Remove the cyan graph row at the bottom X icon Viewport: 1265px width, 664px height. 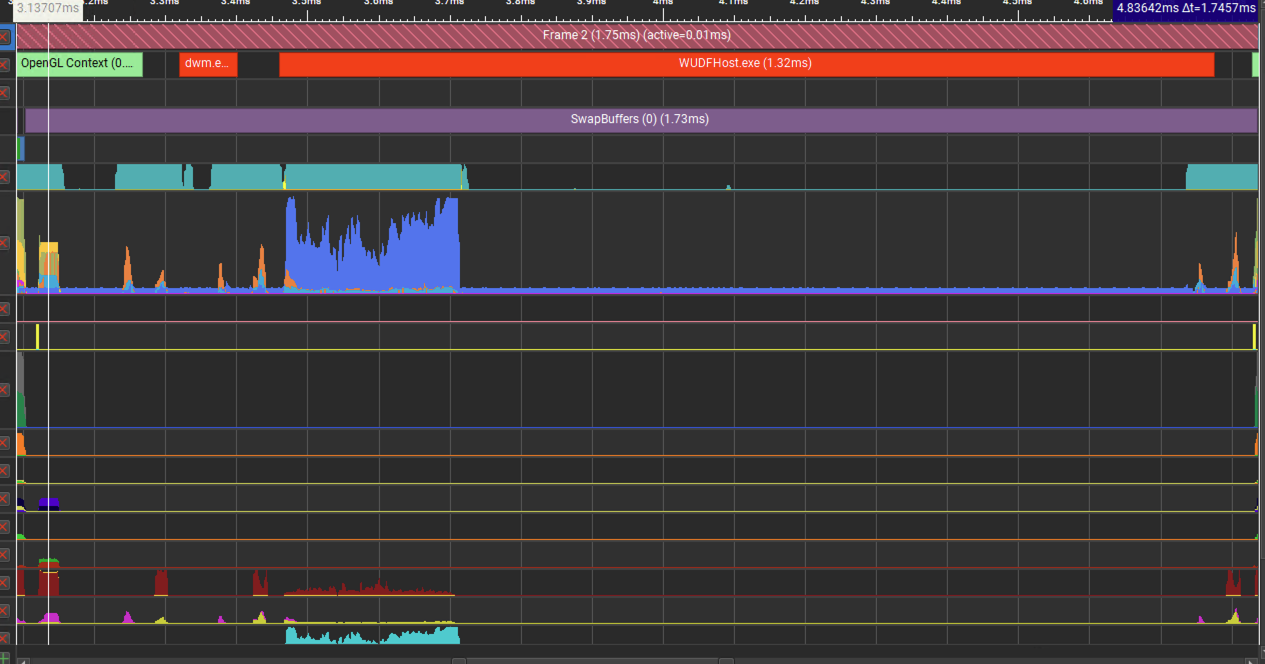tap(5, 637)
